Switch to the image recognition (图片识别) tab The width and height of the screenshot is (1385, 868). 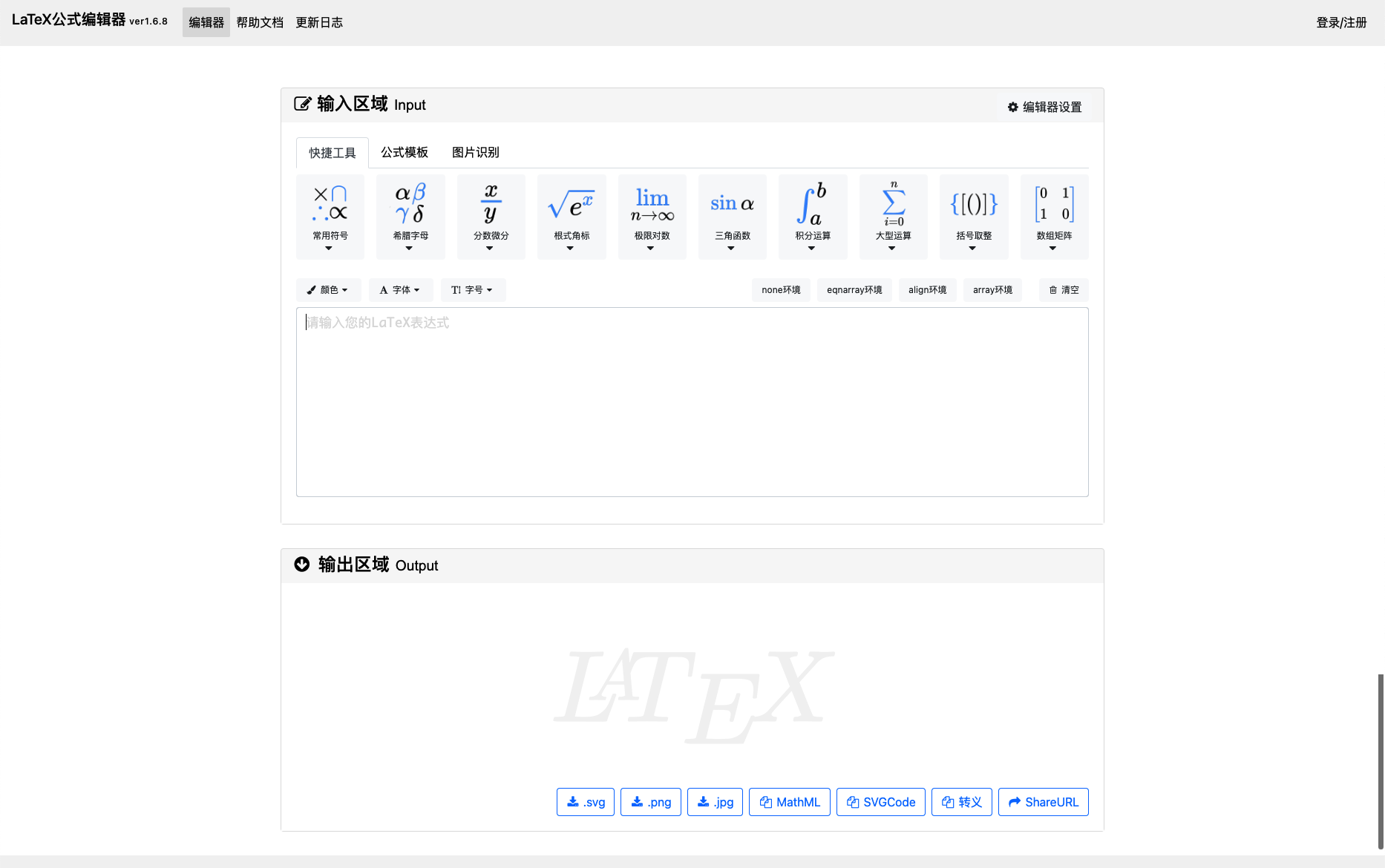475,153
